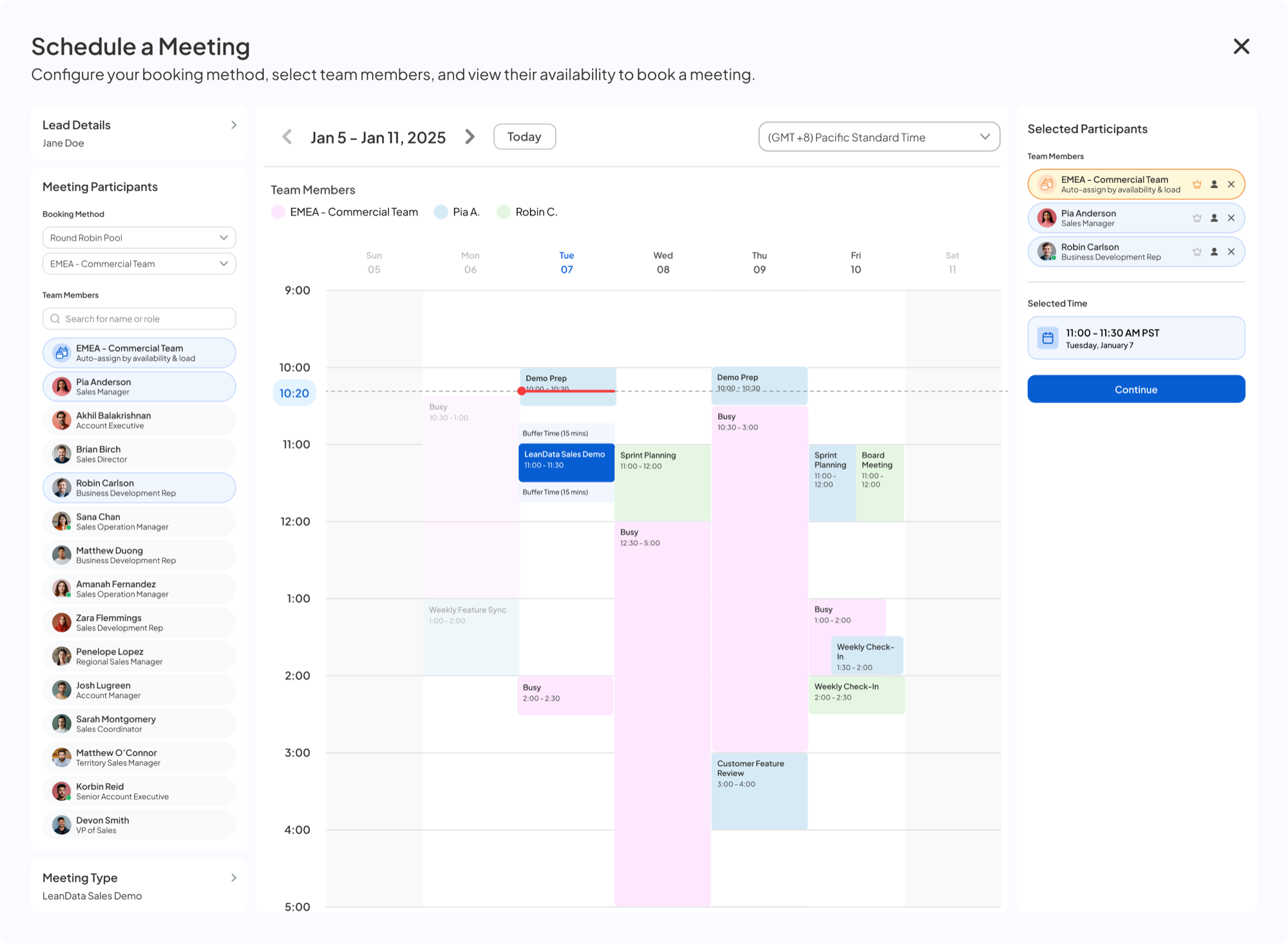Viewport: 1288px width, 944px height.
Task: Select Fri 10 day header
Action: pyautogui.click(x=856, y=263)
